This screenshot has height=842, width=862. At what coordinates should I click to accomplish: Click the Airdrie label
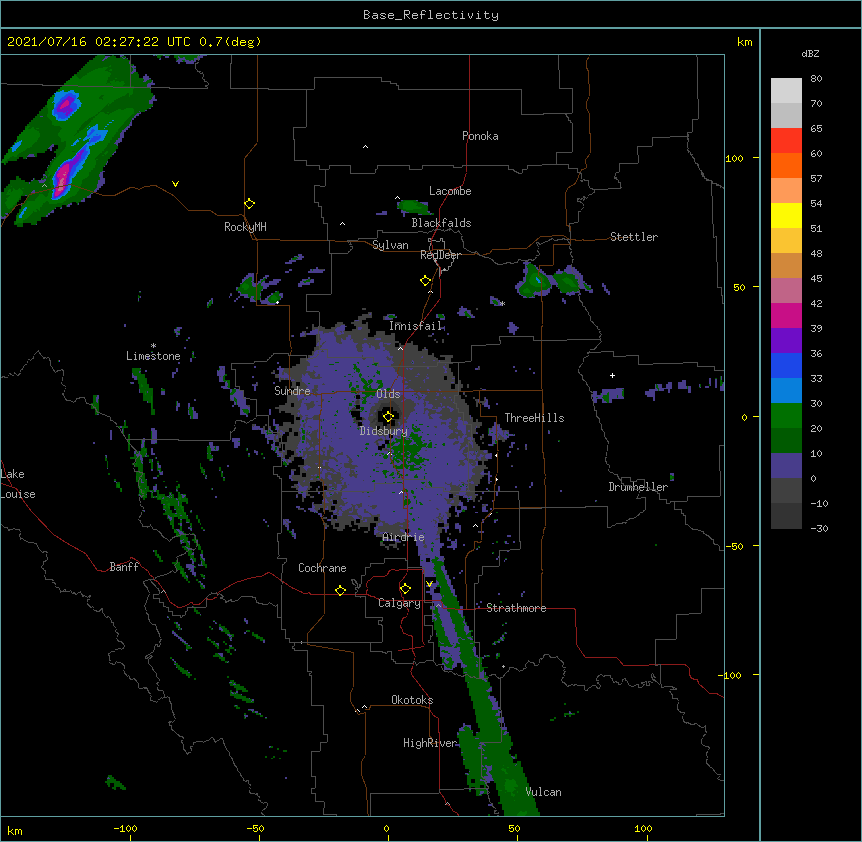click(x=404, y=537)
